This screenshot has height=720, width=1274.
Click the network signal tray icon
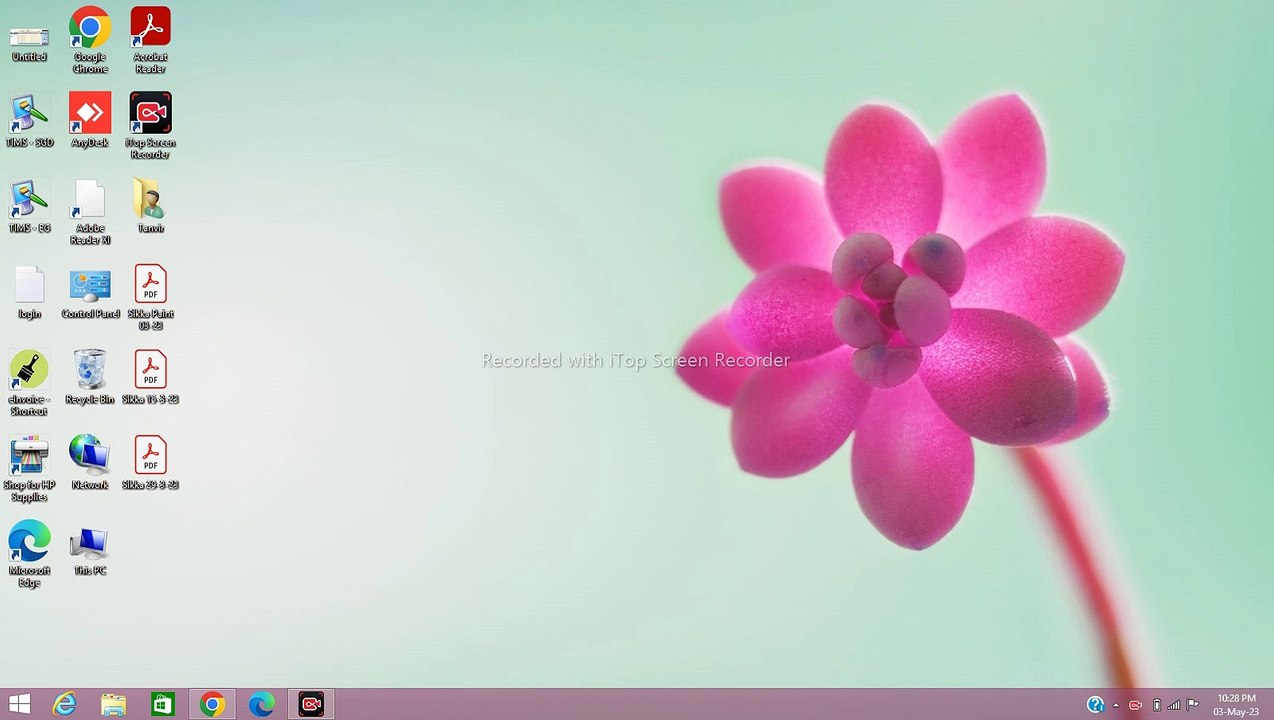coord(1174,705)
